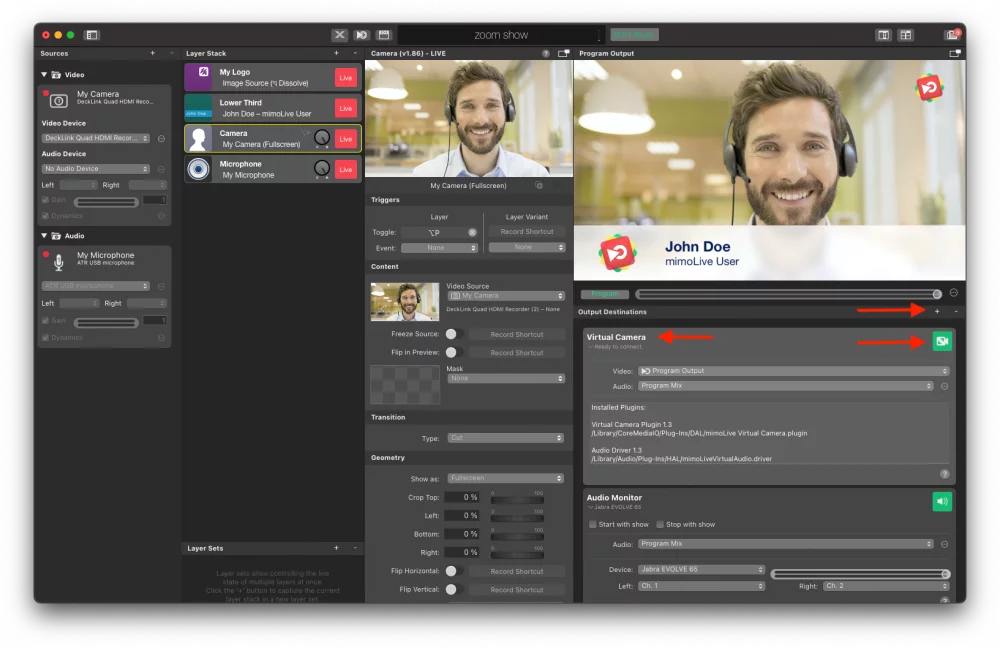The width and height of the screenshot is (1000, 648).
Task: Open help icon in Virtual Camera panel
Action: tap(945, 475)
